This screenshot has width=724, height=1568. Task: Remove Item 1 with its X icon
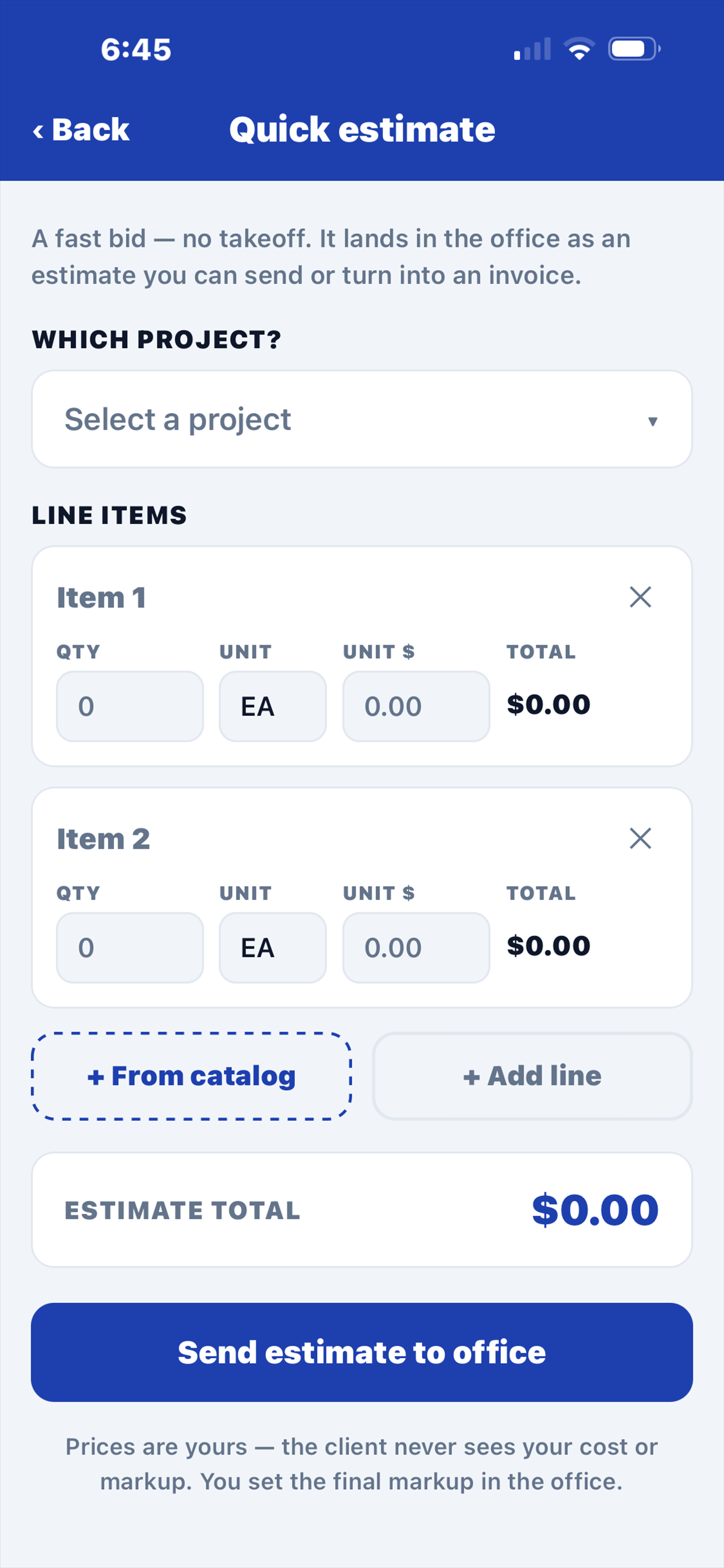640,597
